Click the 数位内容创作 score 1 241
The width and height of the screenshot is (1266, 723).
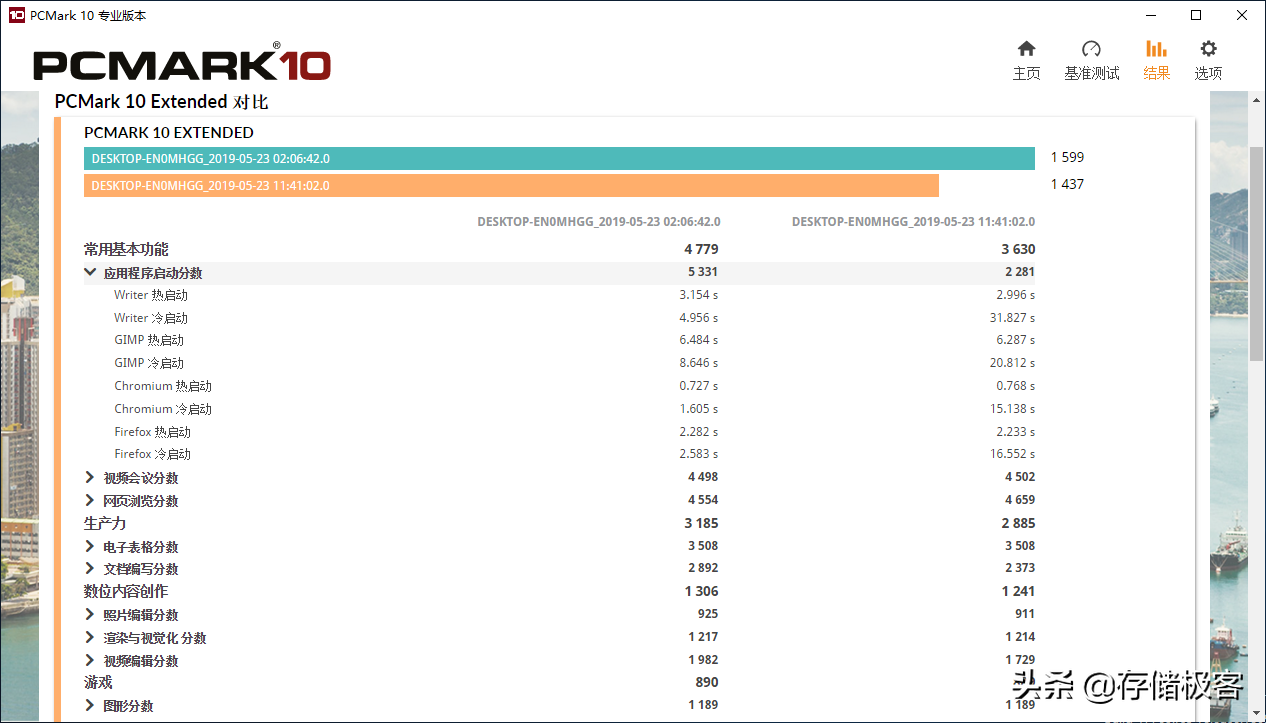pos(1018,591)
